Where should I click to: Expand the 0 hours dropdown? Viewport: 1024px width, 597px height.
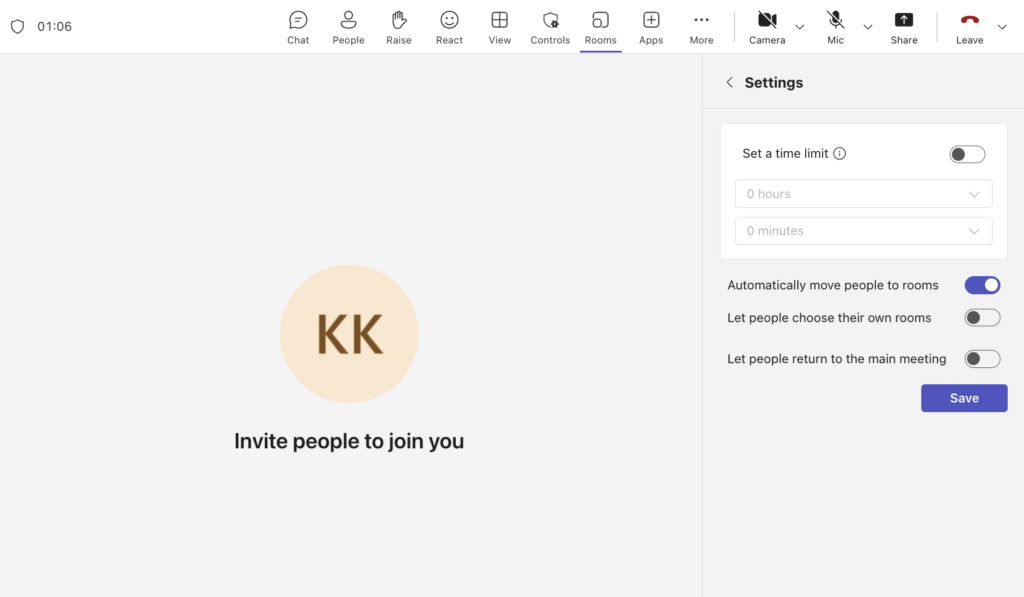[x=863, y=194]
